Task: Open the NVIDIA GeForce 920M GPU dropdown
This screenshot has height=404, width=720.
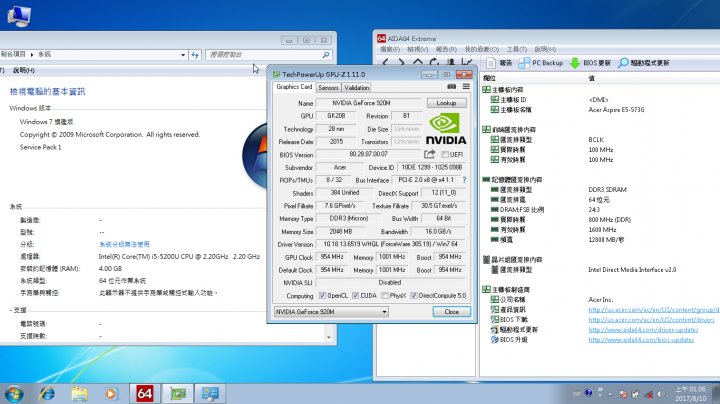Action: tap(331, 312)
